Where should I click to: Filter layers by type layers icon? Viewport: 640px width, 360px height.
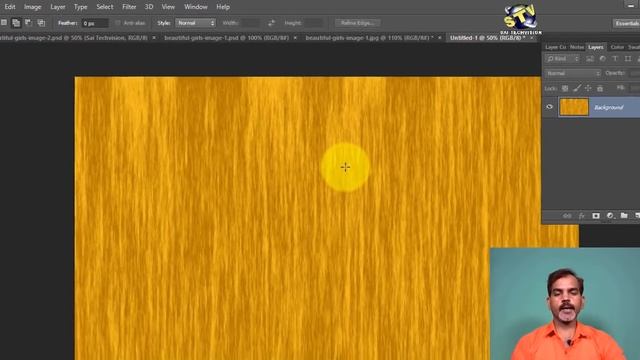tap(615, 59)
